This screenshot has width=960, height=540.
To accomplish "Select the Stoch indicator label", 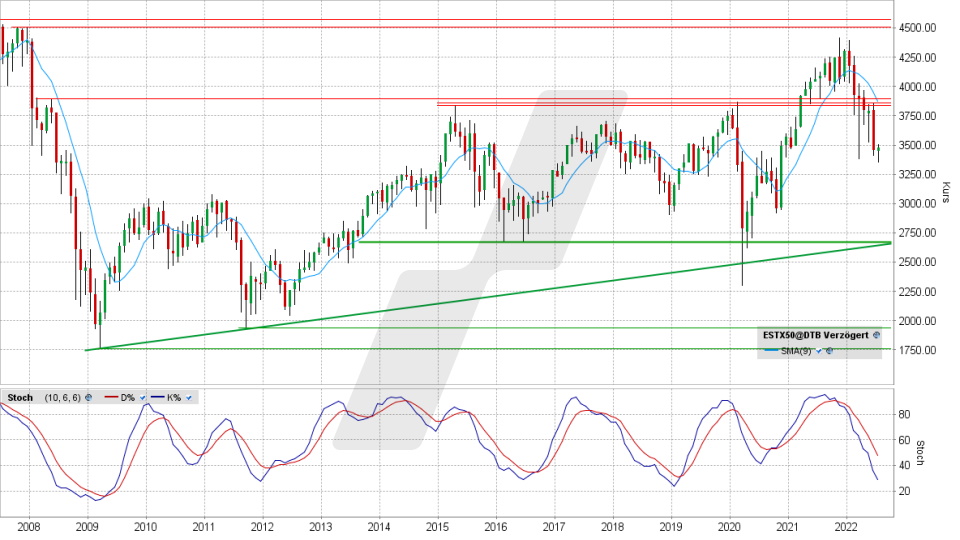I will pyautogui.click(x=20, y=397).
